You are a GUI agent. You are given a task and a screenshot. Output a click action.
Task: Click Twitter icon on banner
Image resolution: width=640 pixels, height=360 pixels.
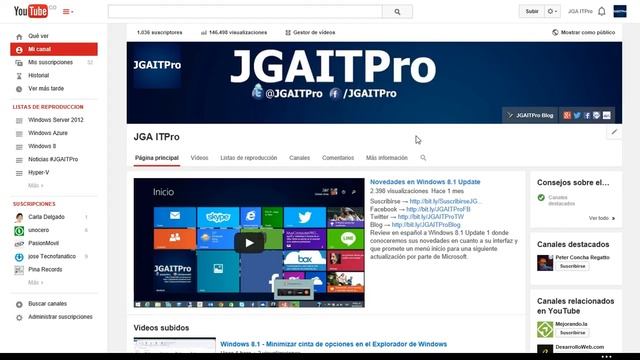(x=577, y=116)
